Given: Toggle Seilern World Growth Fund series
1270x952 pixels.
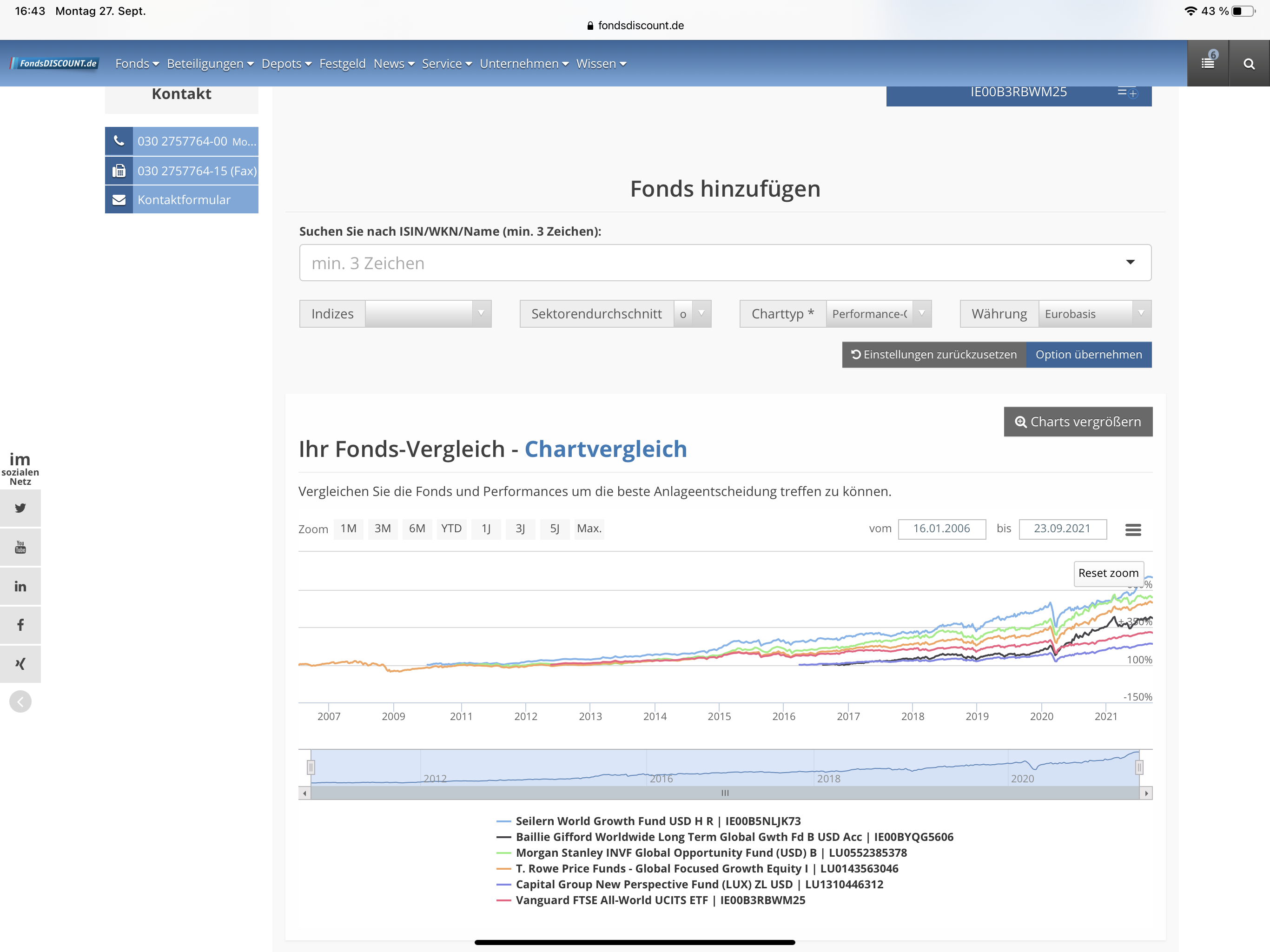Looking at the screenshot, I should coord(657,821).
